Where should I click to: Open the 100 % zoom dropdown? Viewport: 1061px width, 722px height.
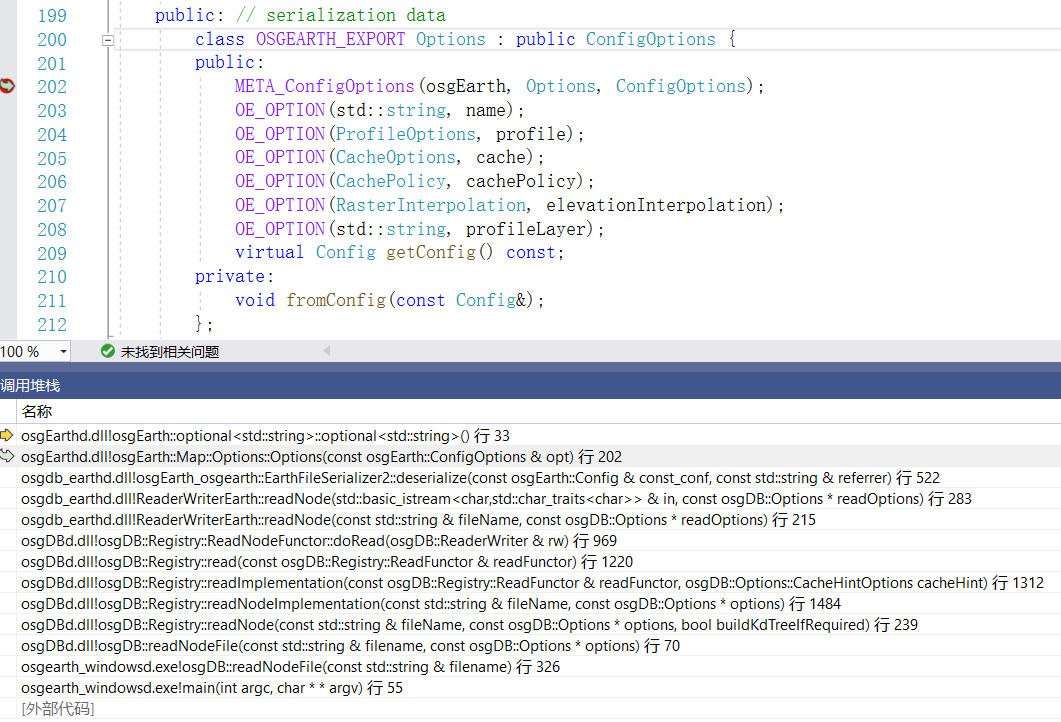click(63, 352)
